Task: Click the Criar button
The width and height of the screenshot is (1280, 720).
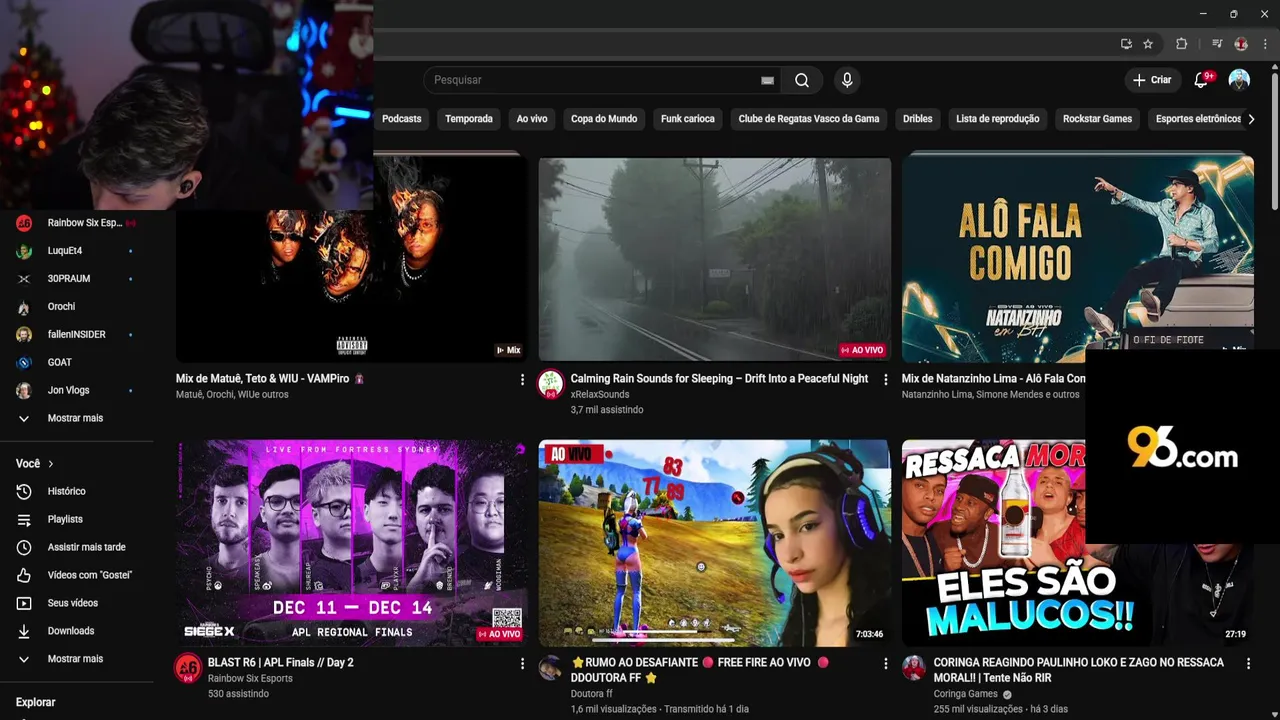Action: tap(1152, 80)
